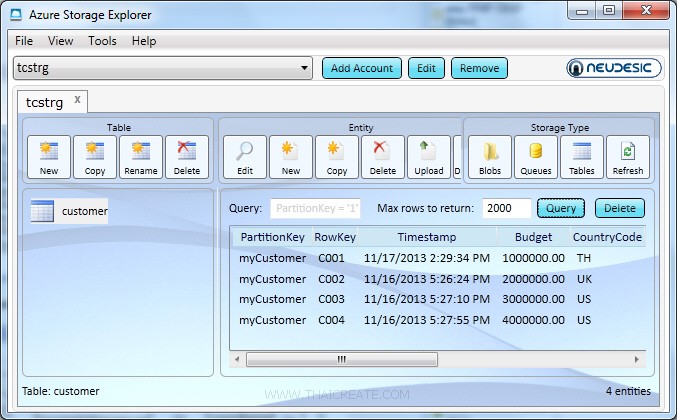Close the tcstrg tab

(78, 100)
